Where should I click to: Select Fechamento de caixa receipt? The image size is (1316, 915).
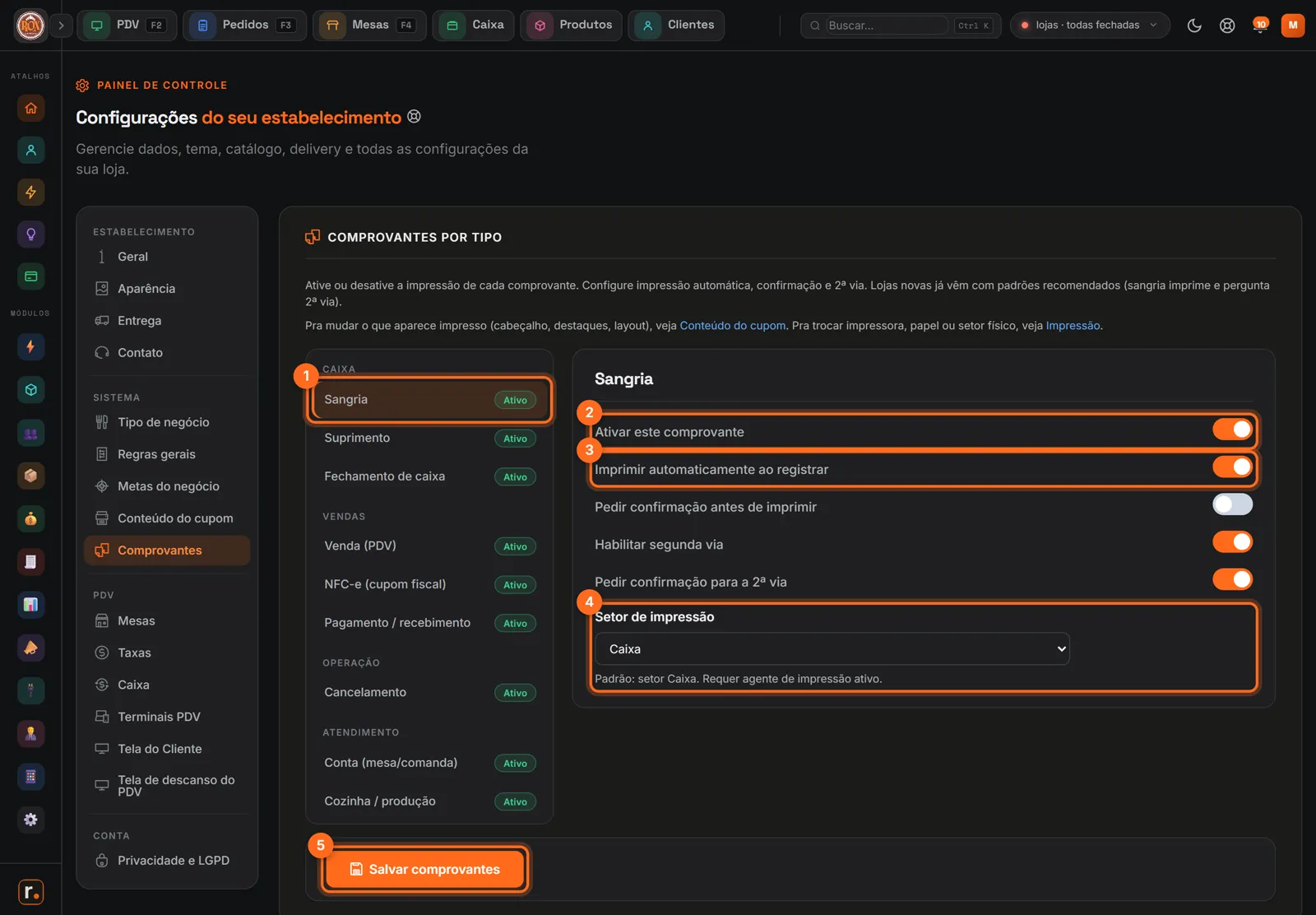click(x=429, y=476)
